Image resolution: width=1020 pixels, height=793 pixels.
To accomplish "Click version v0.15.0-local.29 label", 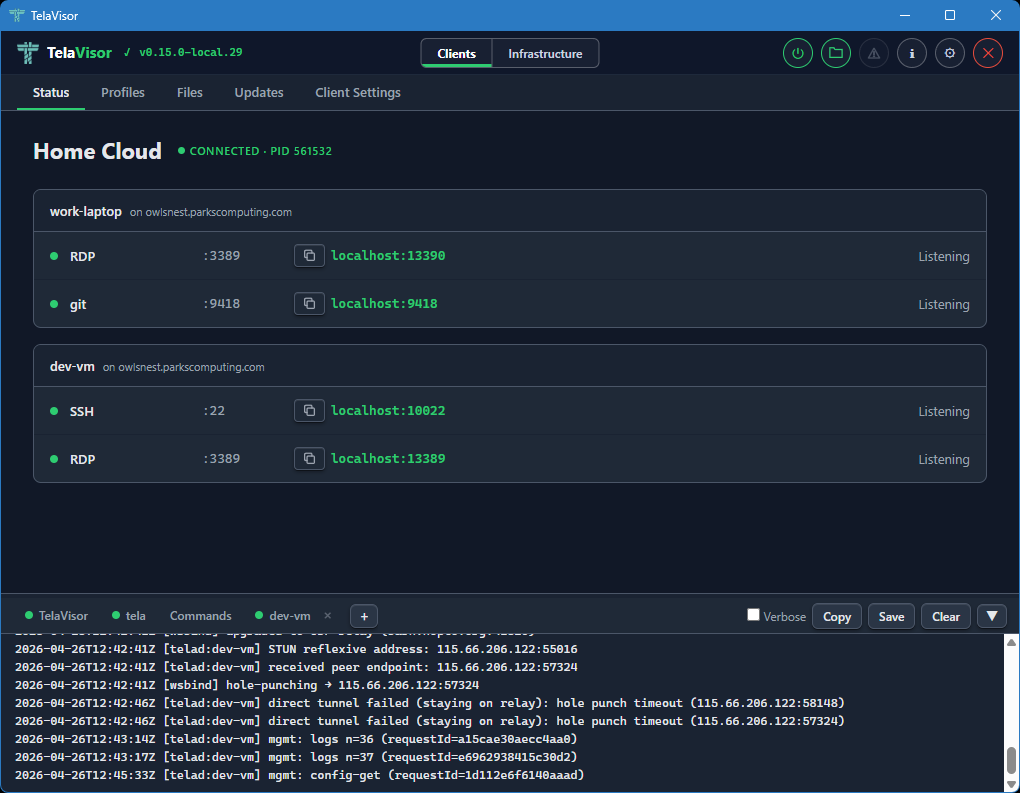I will tap(190, 52).
